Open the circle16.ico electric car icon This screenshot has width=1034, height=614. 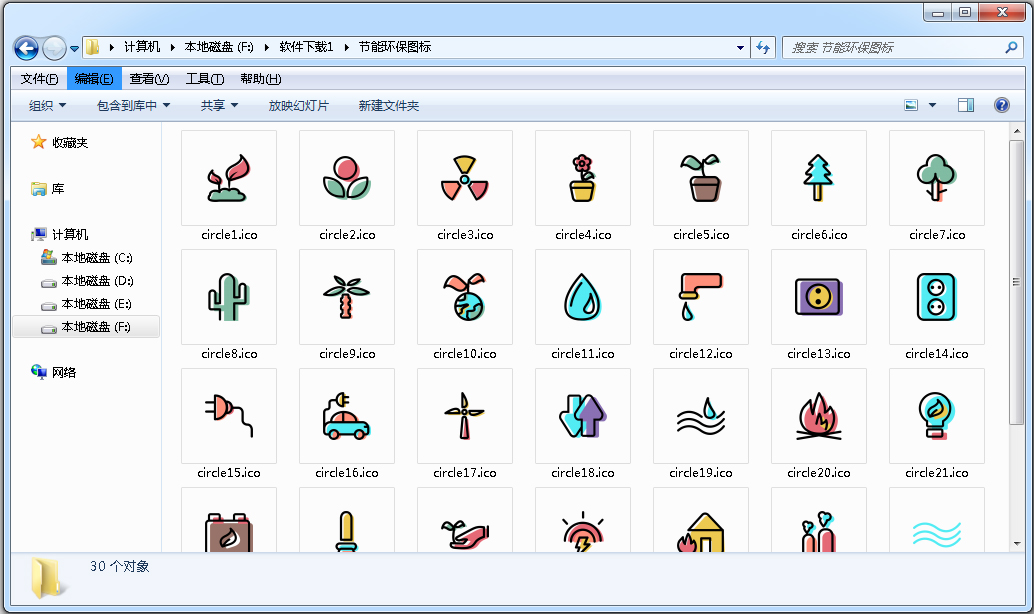(346, 416)
